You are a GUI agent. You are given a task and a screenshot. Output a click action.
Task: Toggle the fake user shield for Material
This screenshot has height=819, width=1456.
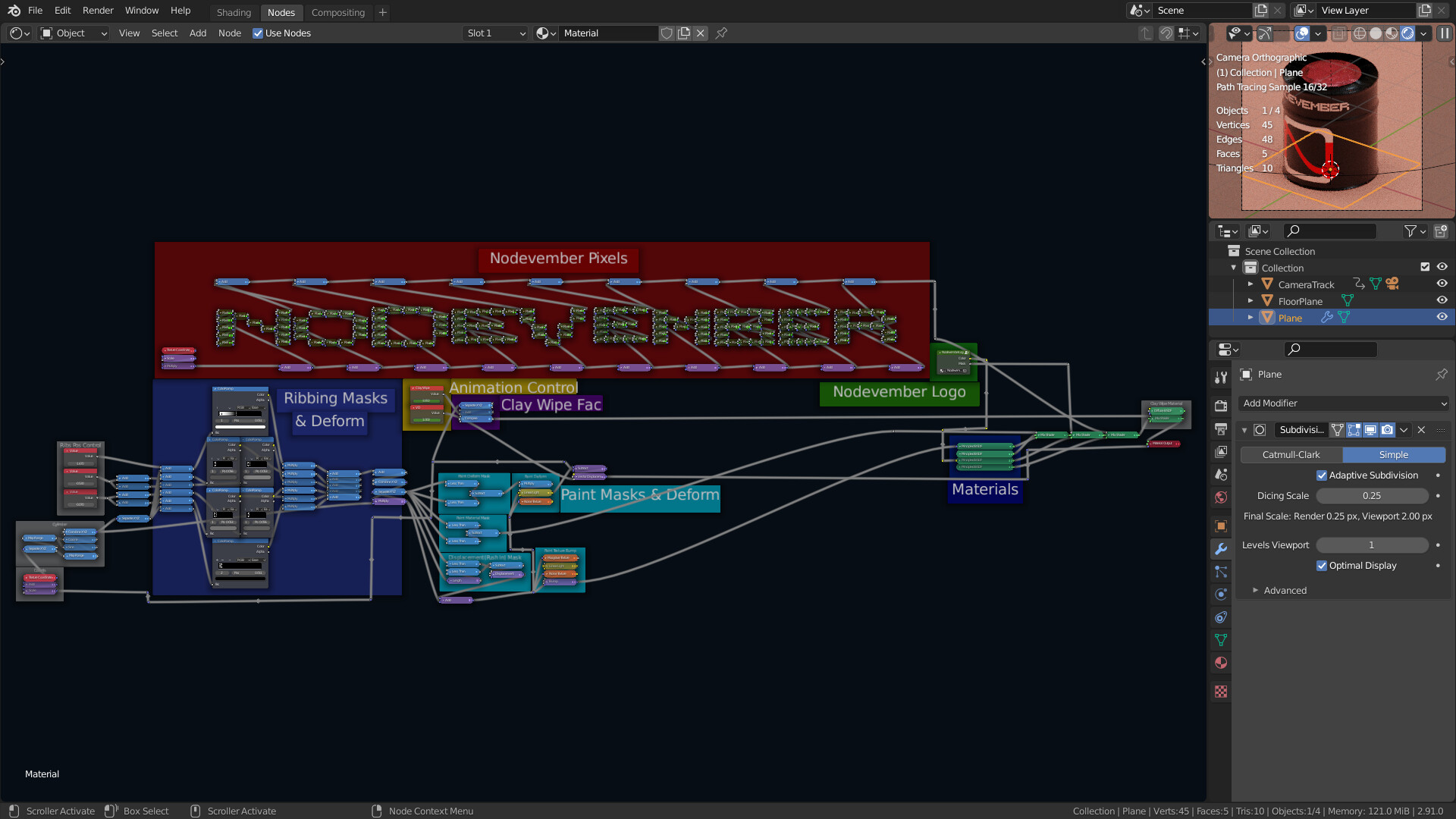(667, 33)
